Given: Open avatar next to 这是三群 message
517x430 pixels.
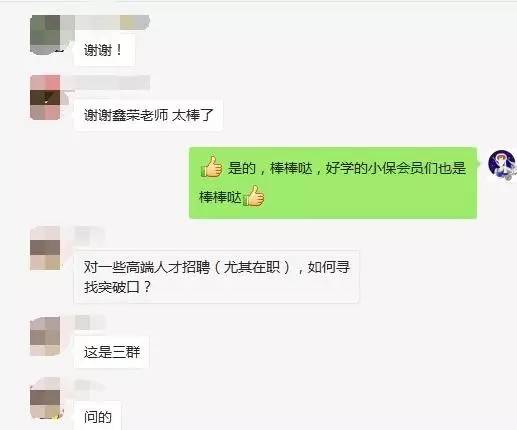Looking at the screenshot, I should (x=45, y=336).
